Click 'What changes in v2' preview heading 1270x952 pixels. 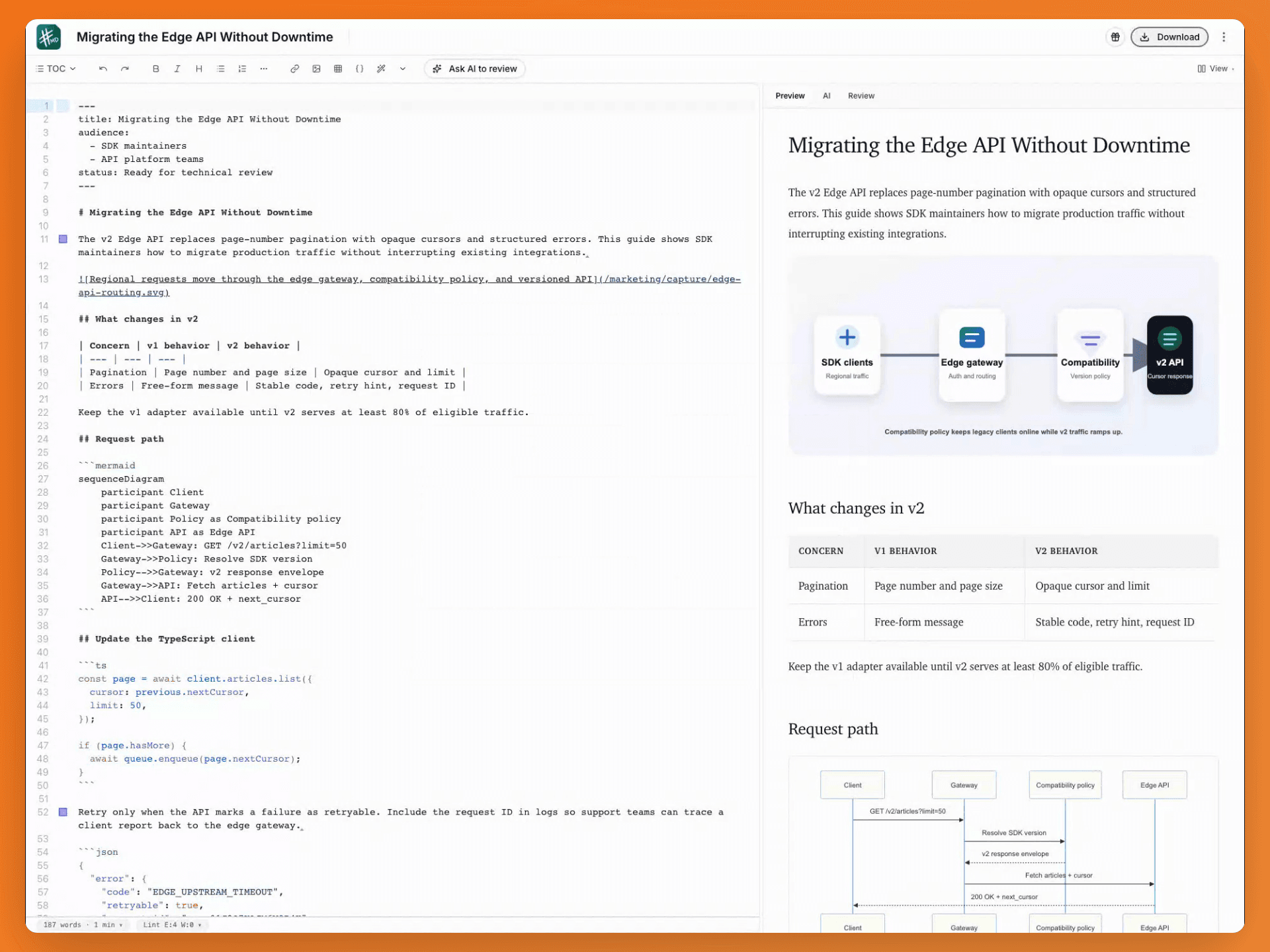pos(856,508)
